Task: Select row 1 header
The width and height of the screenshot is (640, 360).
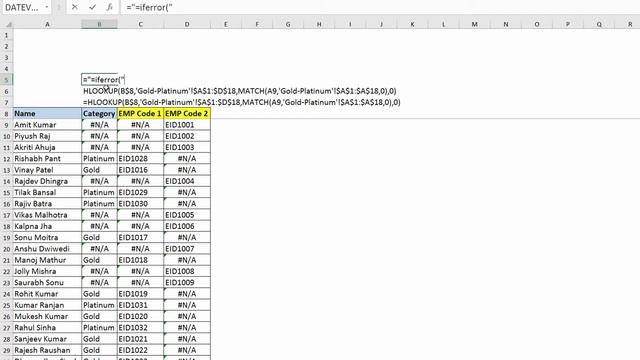Action: (7, 35)
